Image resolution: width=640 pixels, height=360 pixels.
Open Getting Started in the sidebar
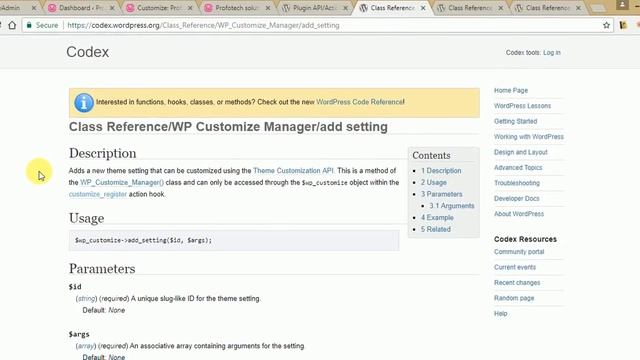click(x=515, y=121)
